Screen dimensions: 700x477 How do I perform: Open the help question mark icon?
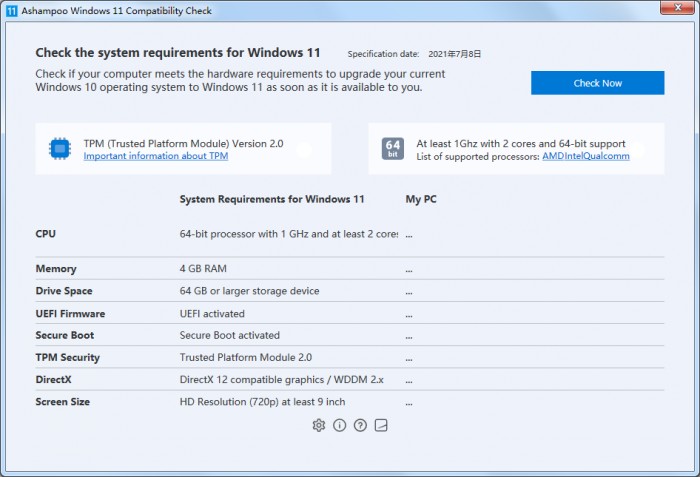[x=360, y=425]
